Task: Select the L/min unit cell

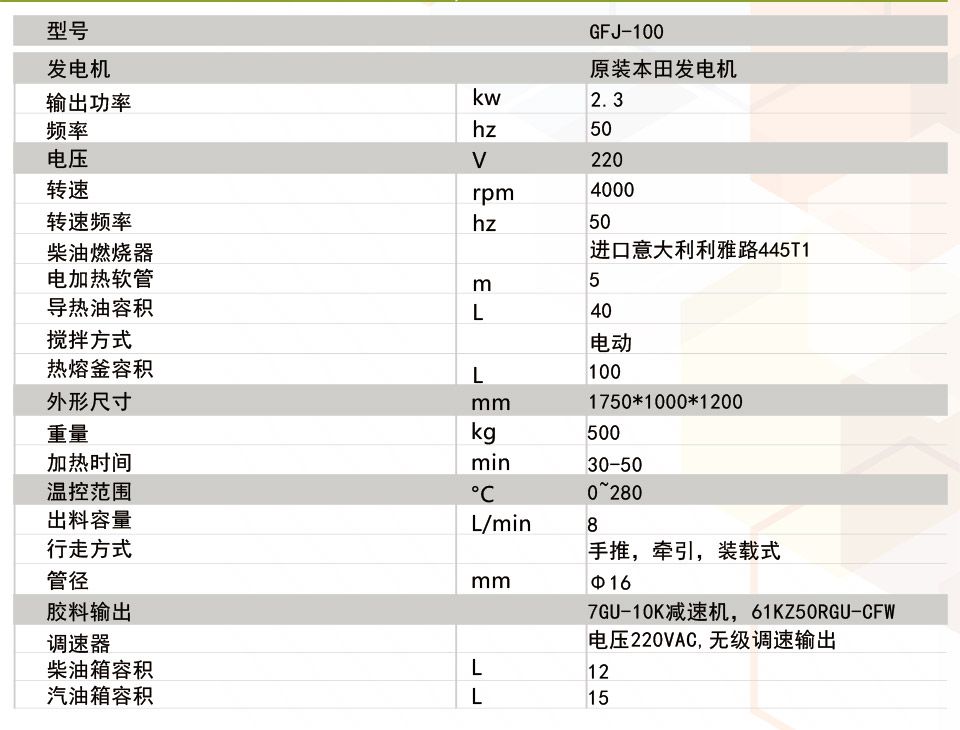Action: tap(501, 523)
